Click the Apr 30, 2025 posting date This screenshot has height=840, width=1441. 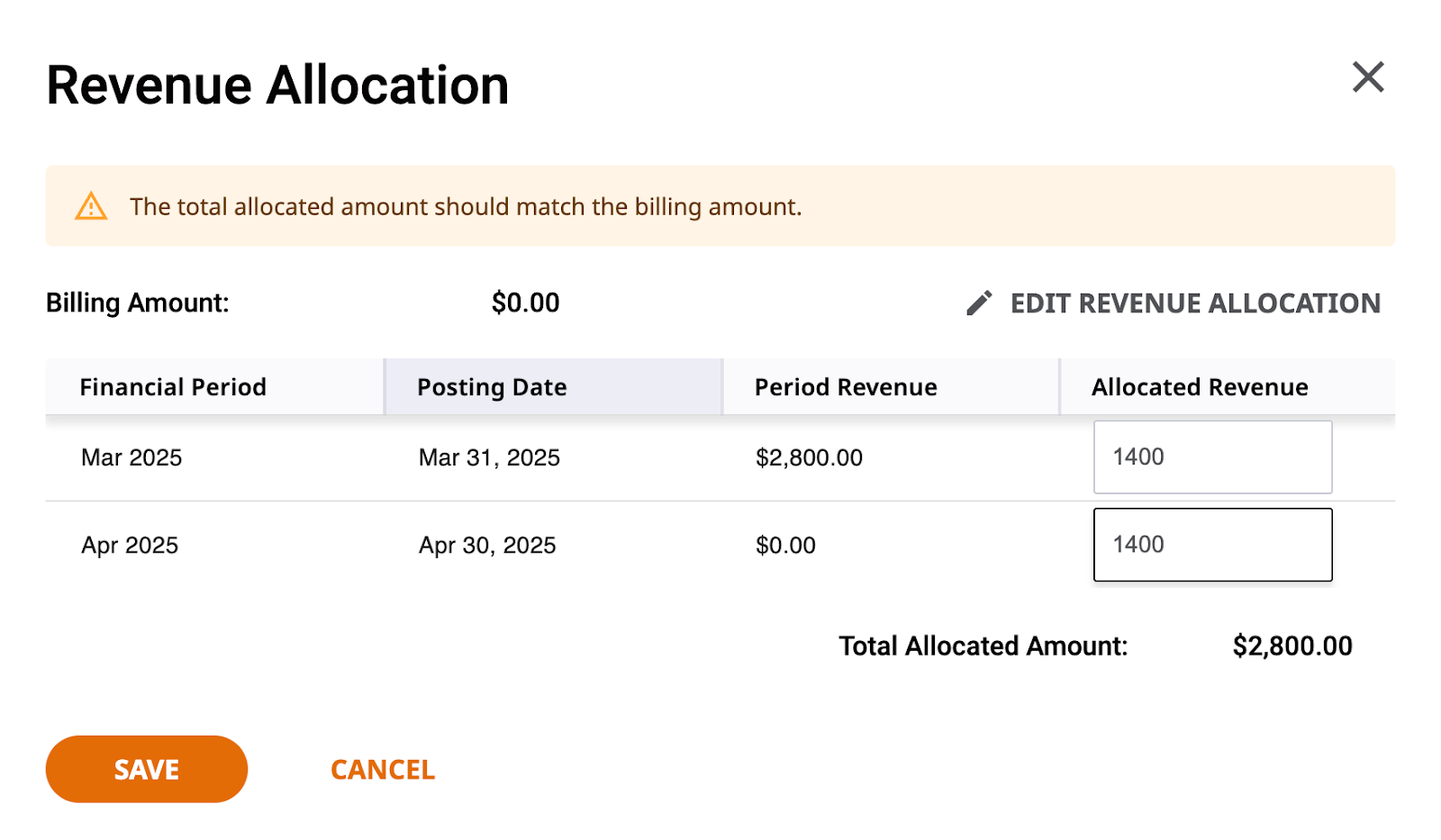click(x=487, y=546)
